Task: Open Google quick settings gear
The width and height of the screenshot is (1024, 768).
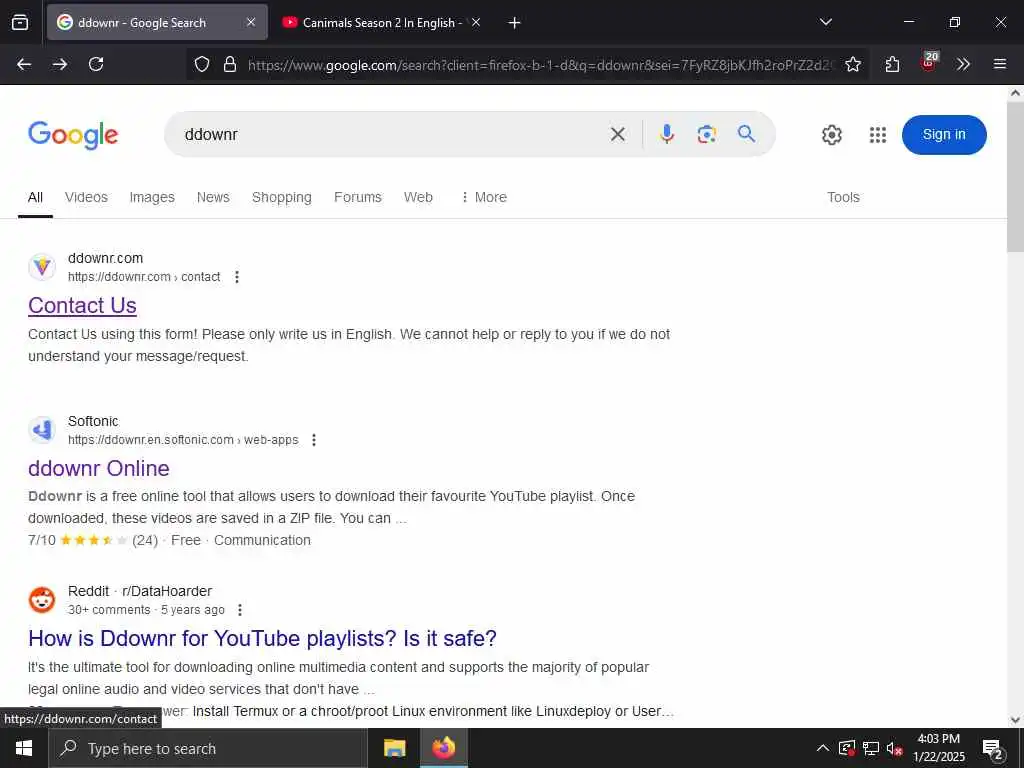Action: (x=832, y=135)
